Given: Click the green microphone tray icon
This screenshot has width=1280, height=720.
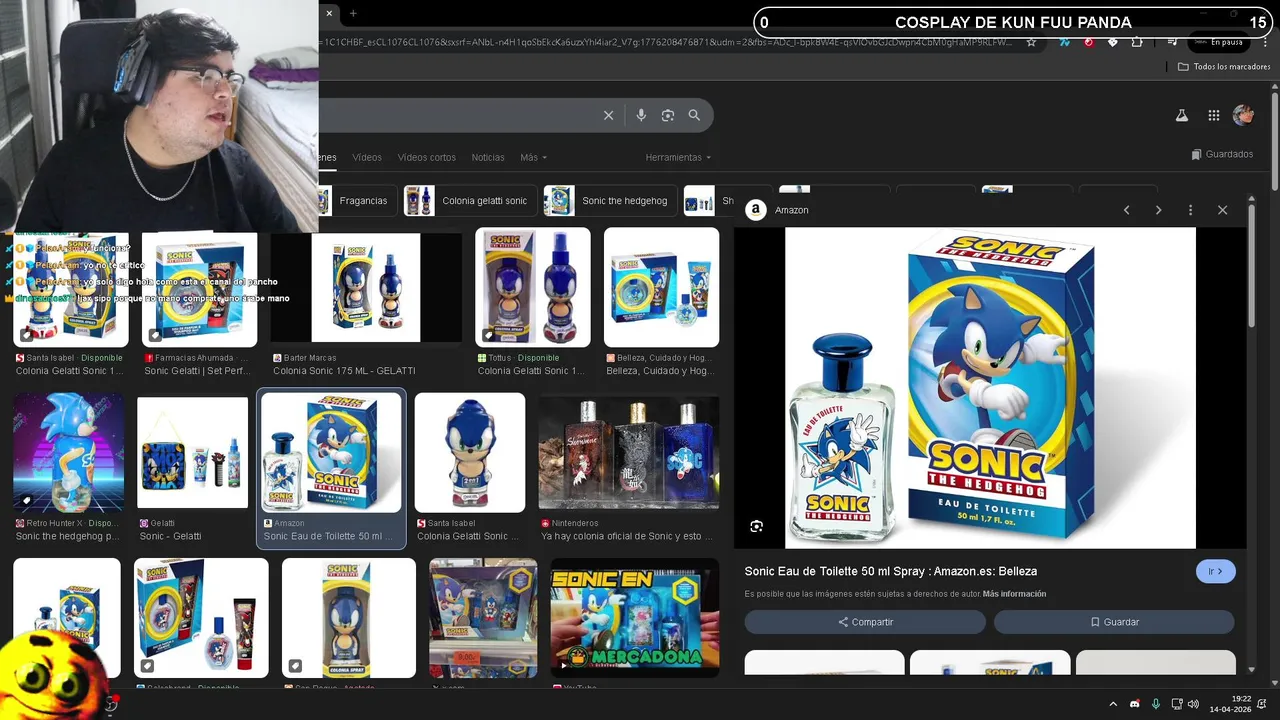Looking at the screenshot, I should pyautogui.click(x=1156, y=704).
